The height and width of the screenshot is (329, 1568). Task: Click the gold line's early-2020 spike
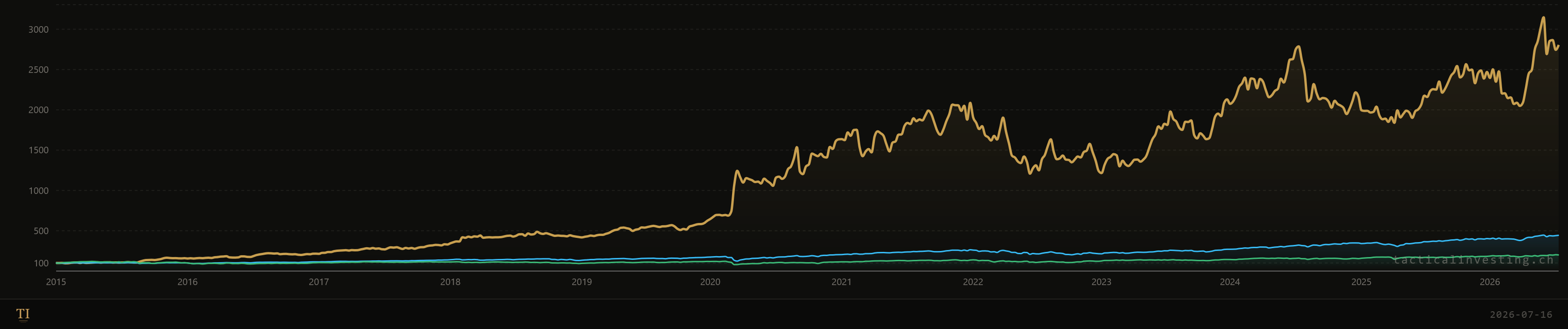coord(737,172)
